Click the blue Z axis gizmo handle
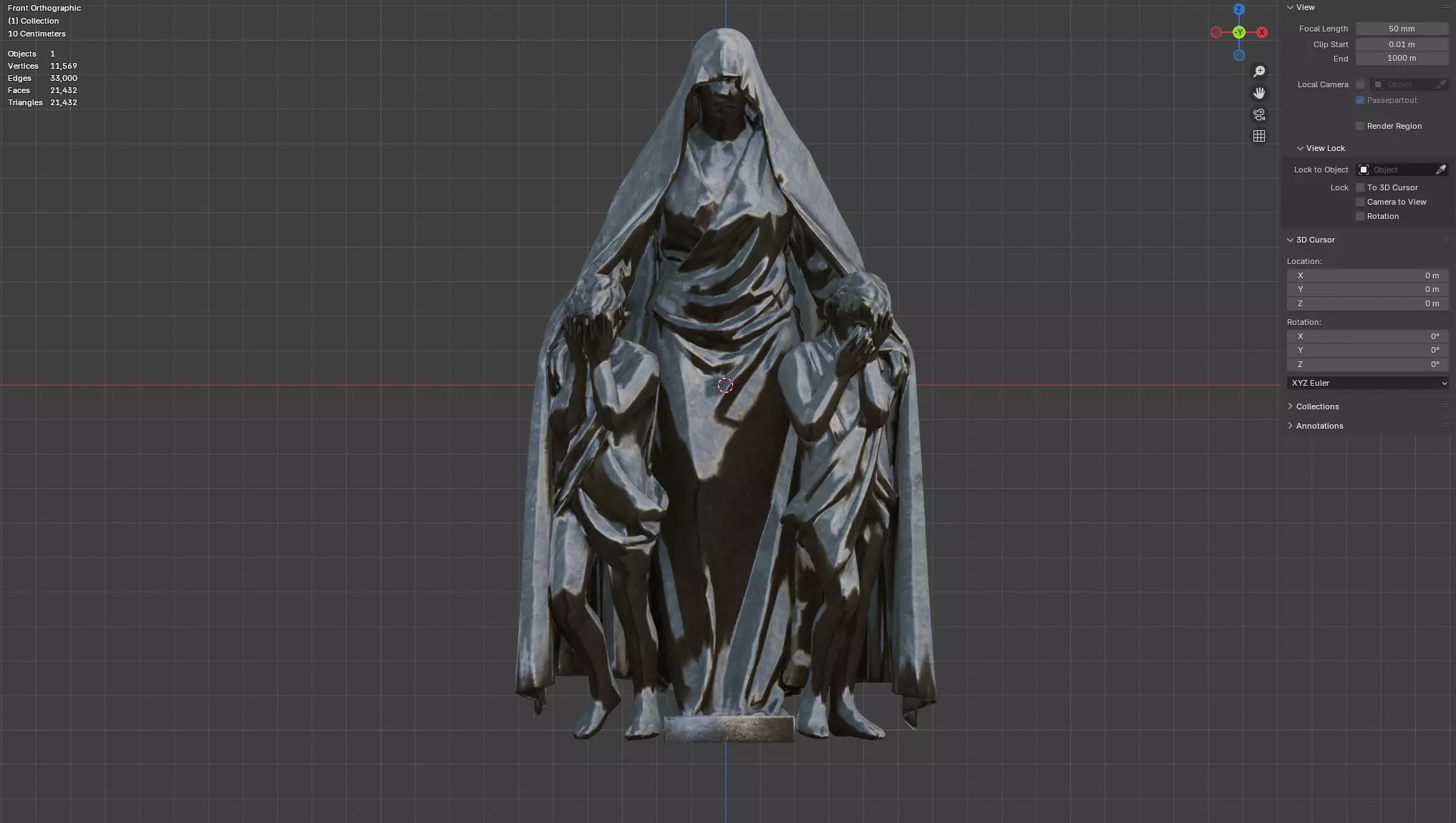Screen dimensions: 1456x823 click(1239, 9)
